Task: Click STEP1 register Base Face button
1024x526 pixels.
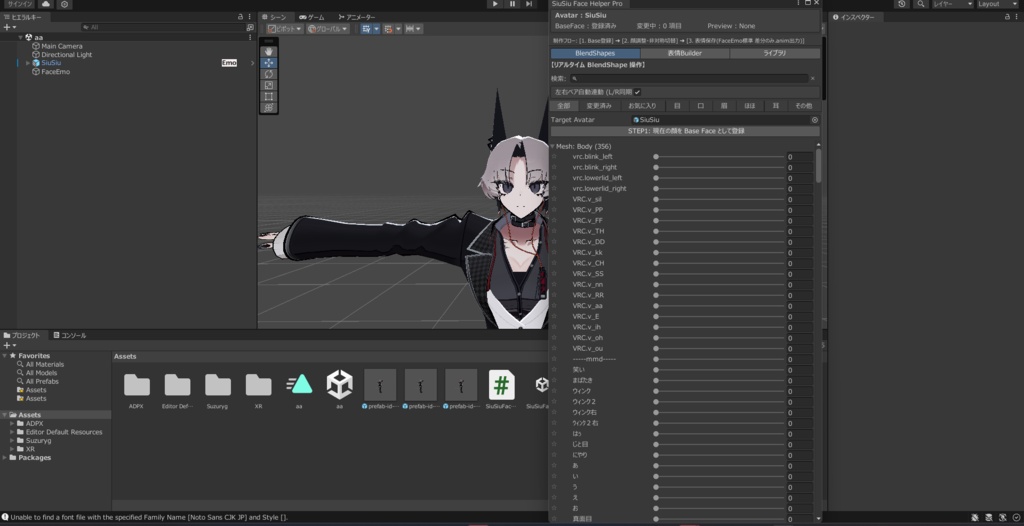Action: pyautogui.click(x=685, y=131)
